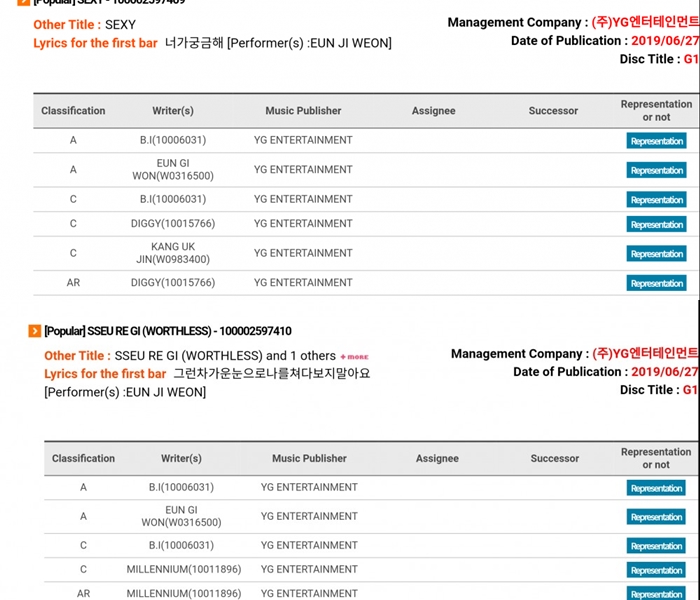Select the Classification header in the WORTHLESS table
This screenshot has width=700, height=600.
coord(83,458)
